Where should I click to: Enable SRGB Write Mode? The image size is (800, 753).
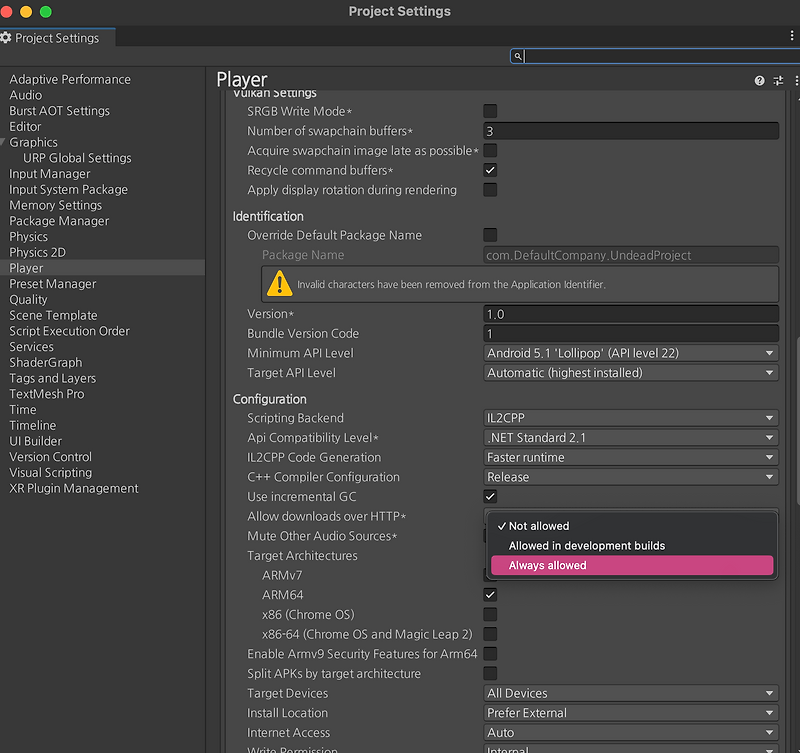[x=489, y=112]
